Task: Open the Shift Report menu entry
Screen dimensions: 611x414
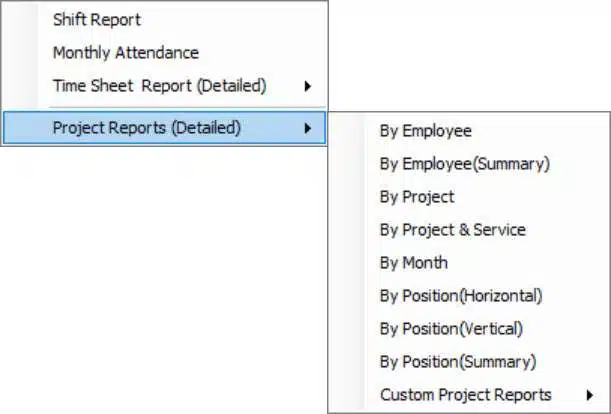Action: coord(164,19)
